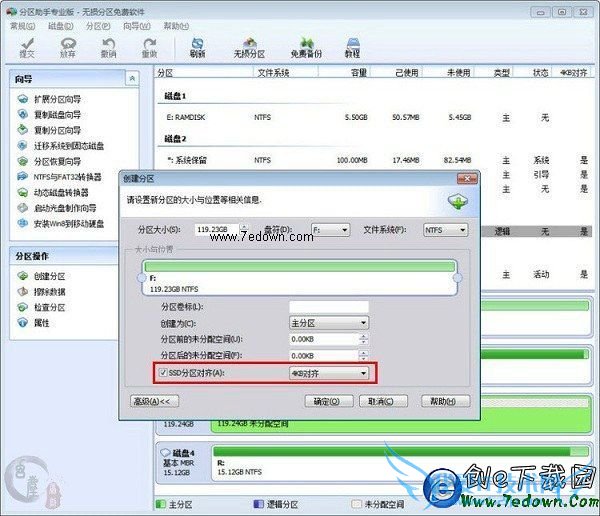600x516 pixels.
Task: Click the 分区大小 input field
Action: 217,229
